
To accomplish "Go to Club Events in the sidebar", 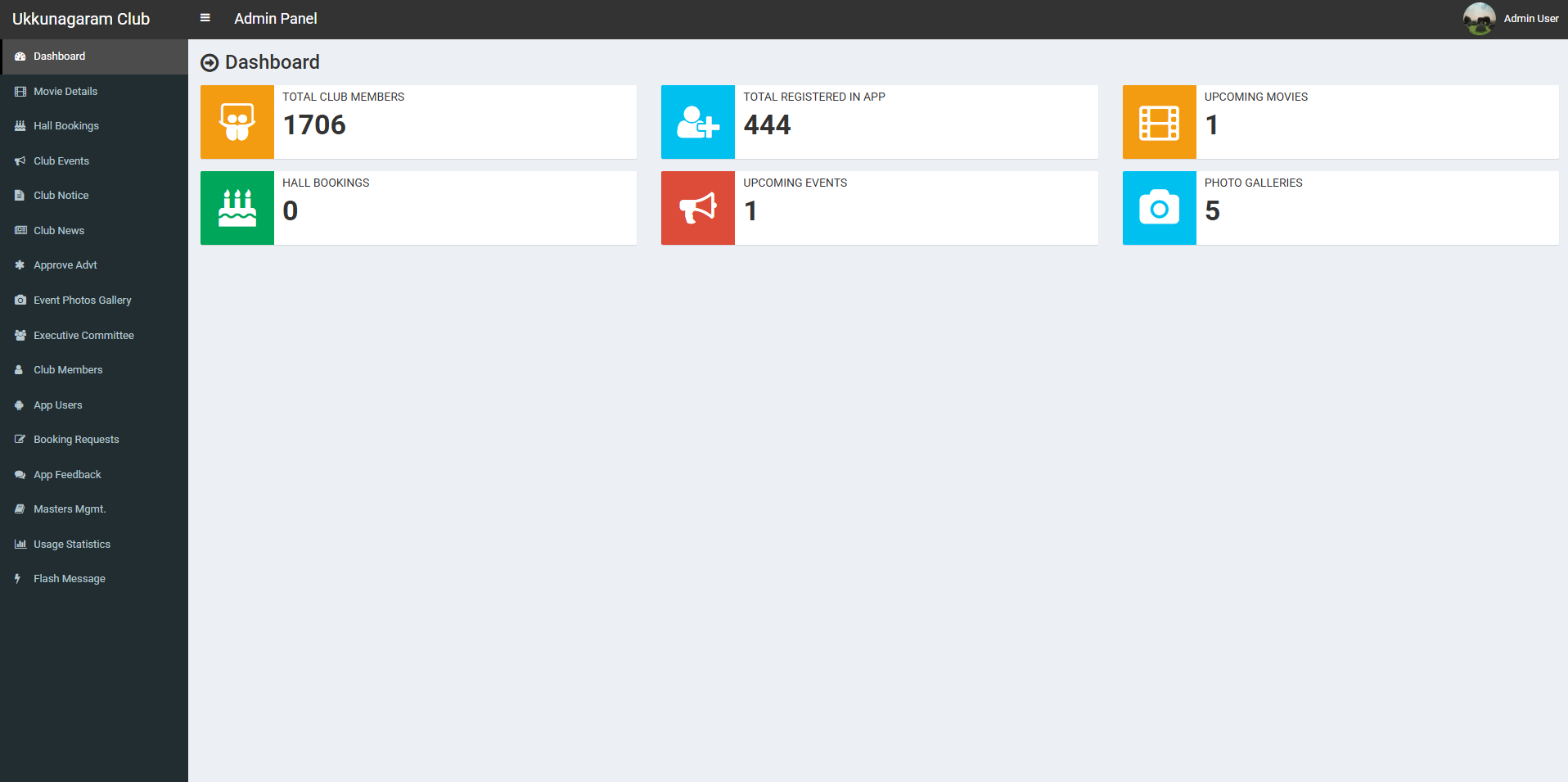I will coord(61,161).
